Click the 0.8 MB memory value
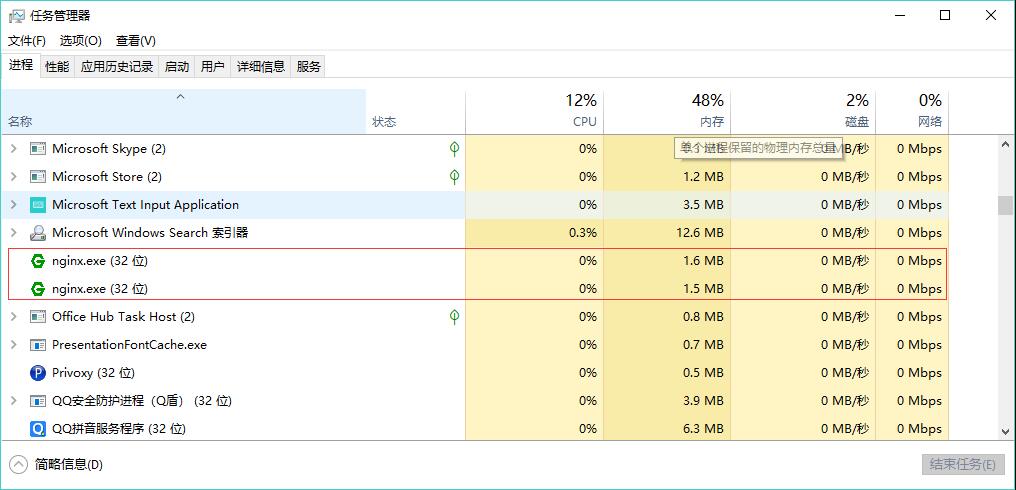The height and width of the screenshot is (490, 1016). point(703,317)
